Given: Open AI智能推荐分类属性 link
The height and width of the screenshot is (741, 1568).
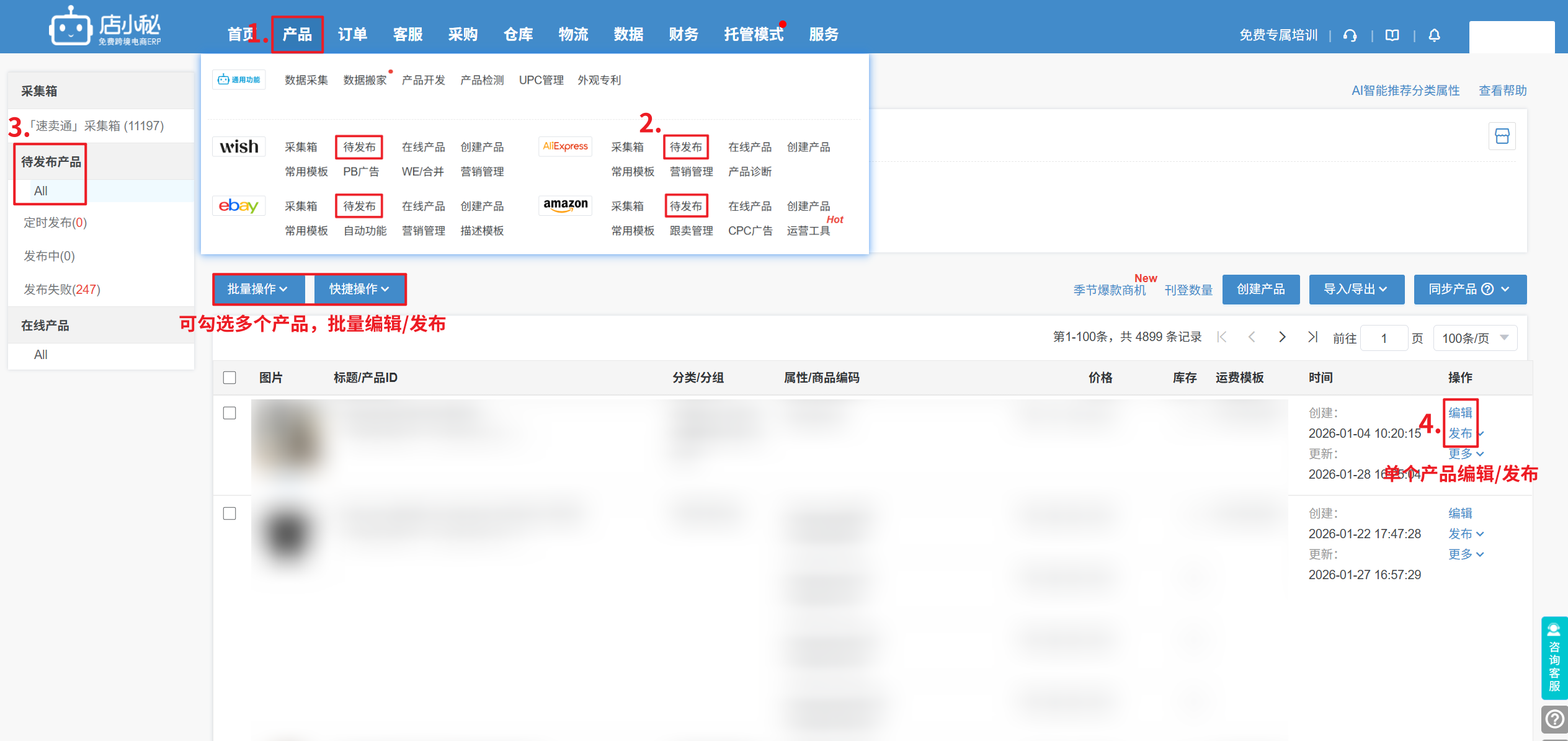Looking at the screenshot, I should (x=1405, y=91).
